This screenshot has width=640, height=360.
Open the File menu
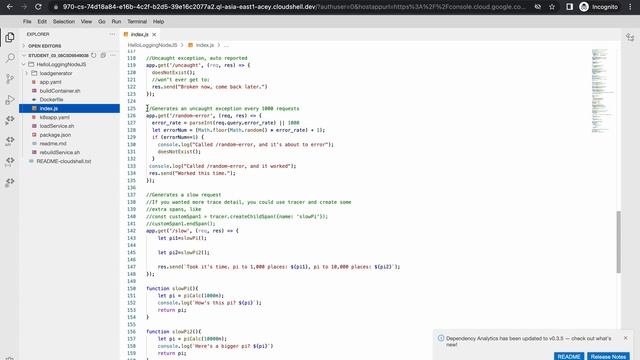pyautogui.click(x=27, y=22)
